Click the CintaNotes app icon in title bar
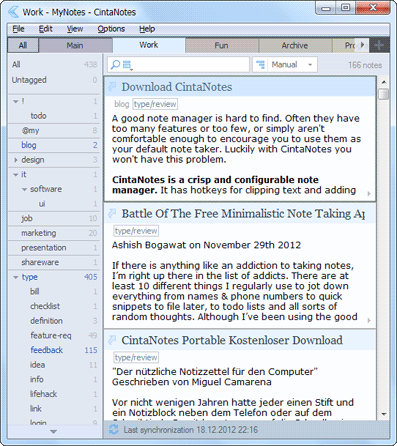 [x=14, y=12]
